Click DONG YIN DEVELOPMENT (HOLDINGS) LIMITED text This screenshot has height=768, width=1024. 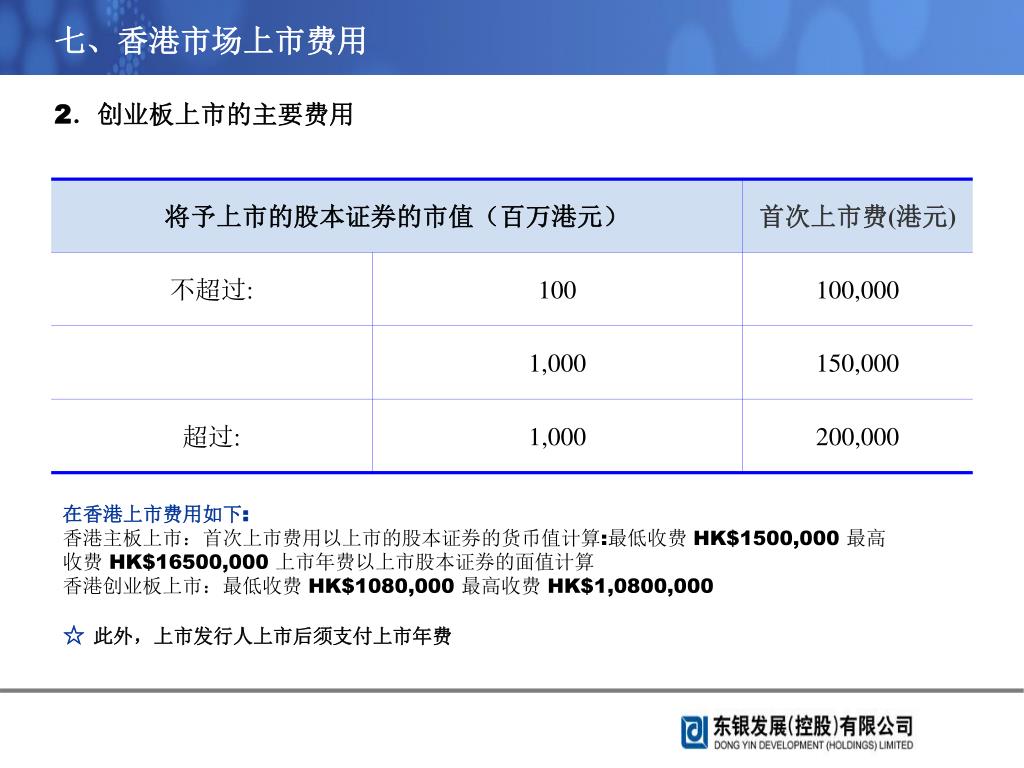click(x=813, y=745)
